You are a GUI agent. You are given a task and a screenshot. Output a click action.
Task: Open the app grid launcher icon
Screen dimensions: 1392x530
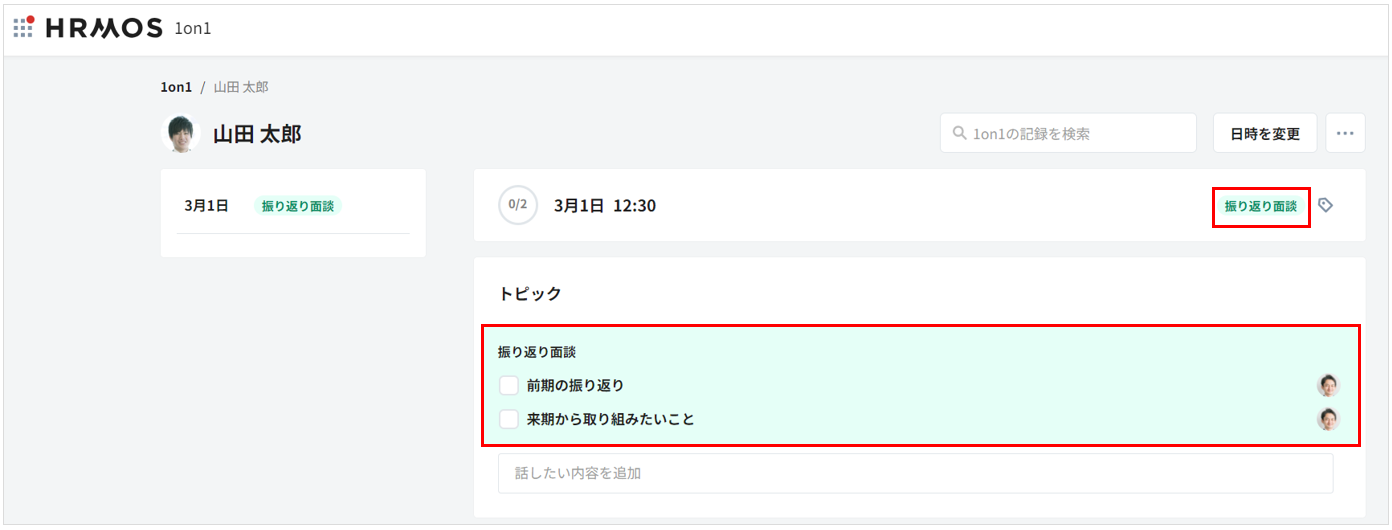click(24, 27)
